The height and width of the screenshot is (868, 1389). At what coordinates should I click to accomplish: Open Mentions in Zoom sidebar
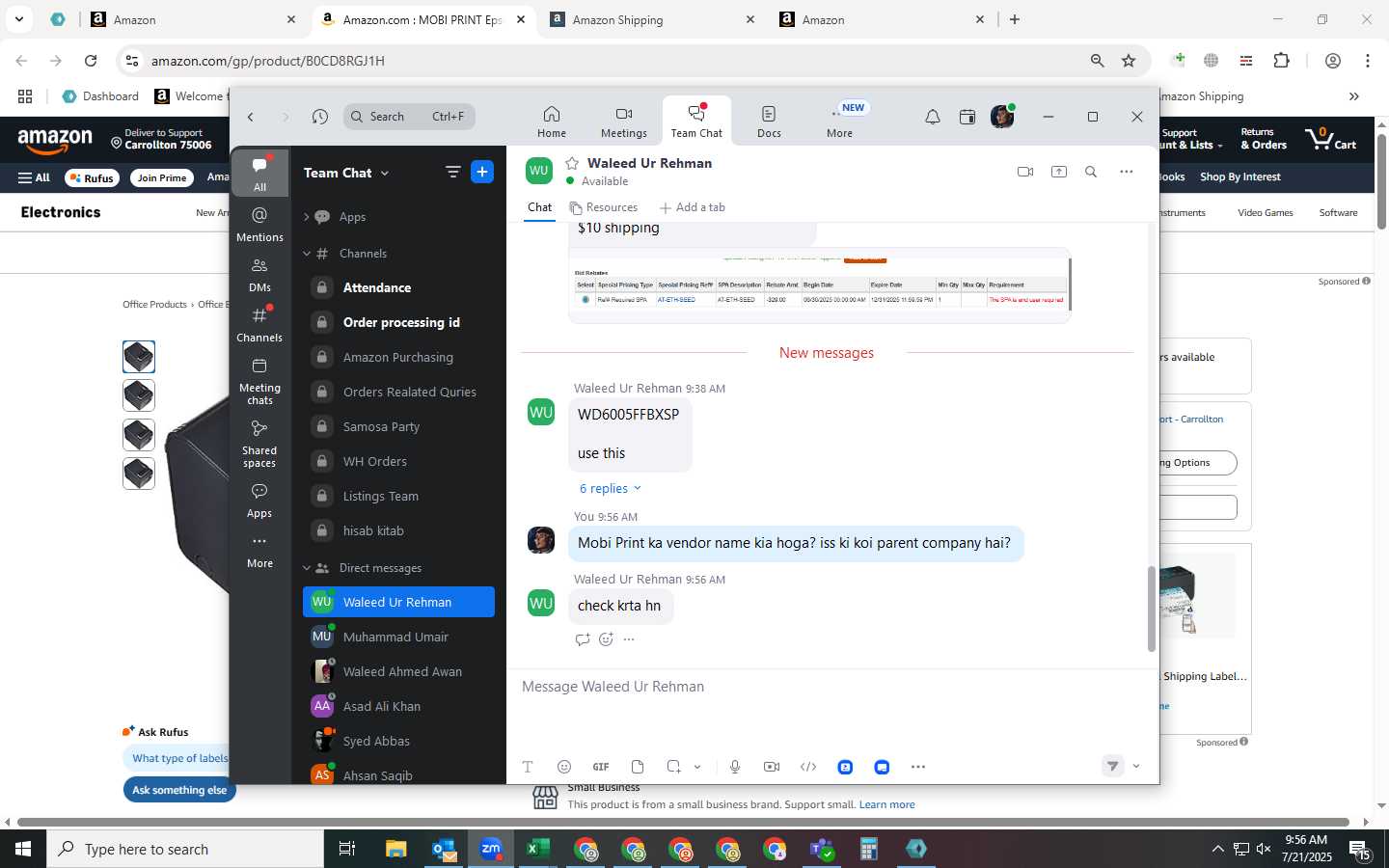(x=259, y=224)
